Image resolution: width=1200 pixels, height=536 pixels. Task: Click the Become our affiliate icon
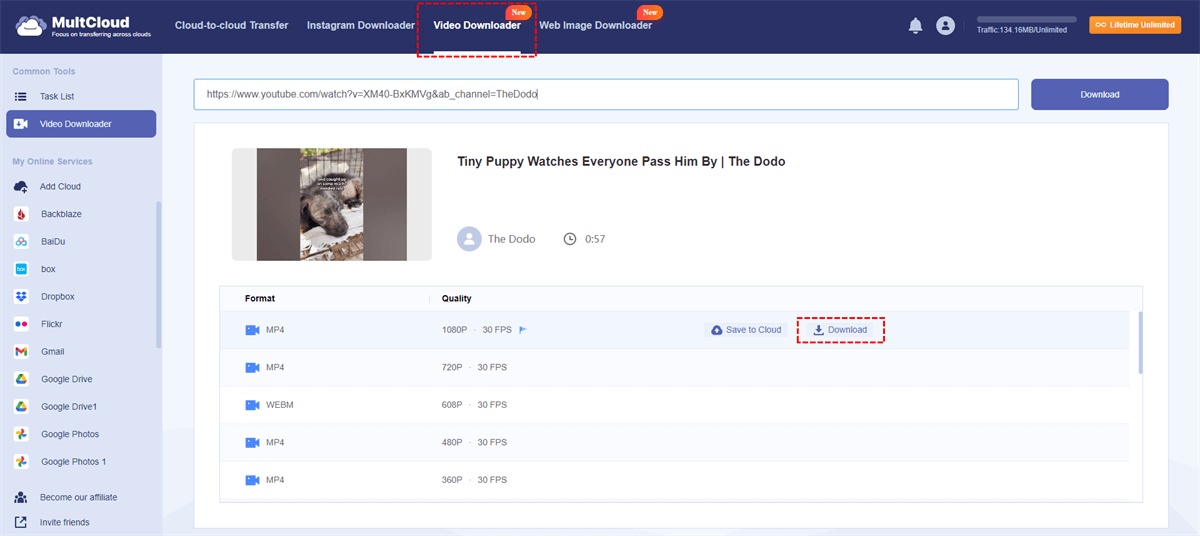pyautogui.click(x=21, y=497)
